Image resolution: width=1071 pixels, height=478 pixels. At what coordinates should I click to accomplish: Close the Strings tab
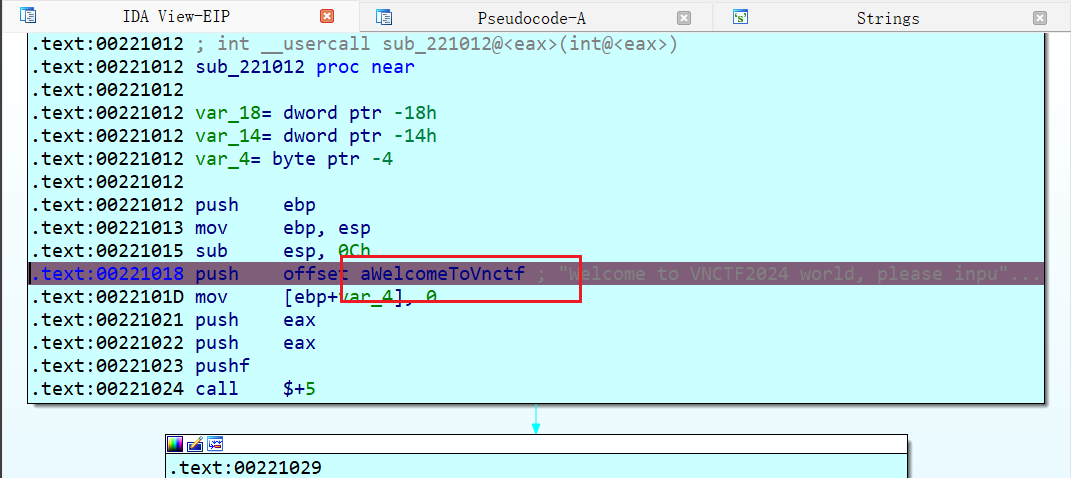1040,18
